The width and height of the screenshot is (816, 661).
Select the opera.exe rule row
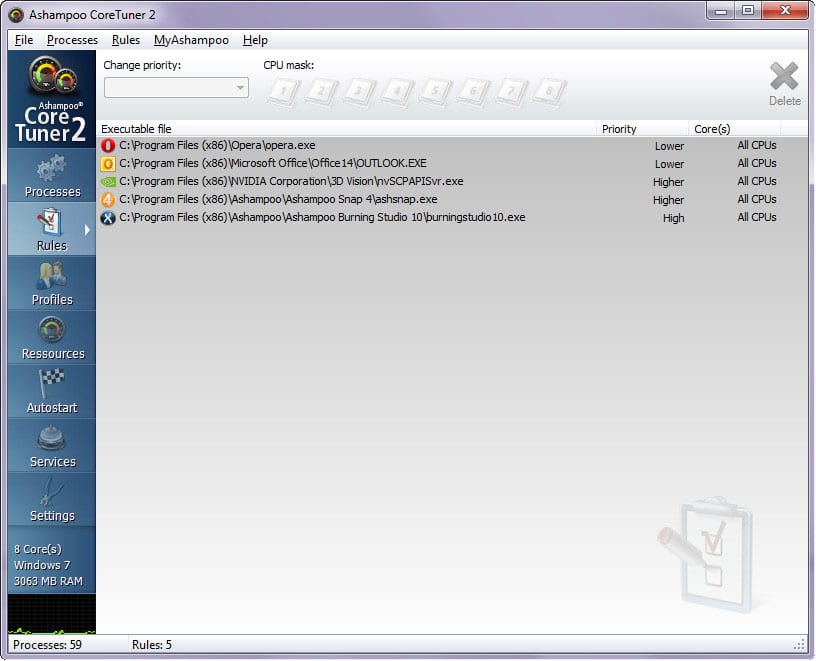click(452, 146)
